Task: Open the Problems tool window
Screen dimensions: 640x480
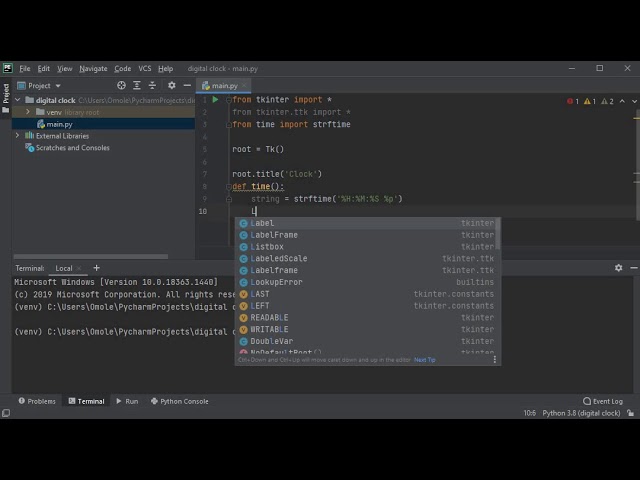Action: coord(37,401)
